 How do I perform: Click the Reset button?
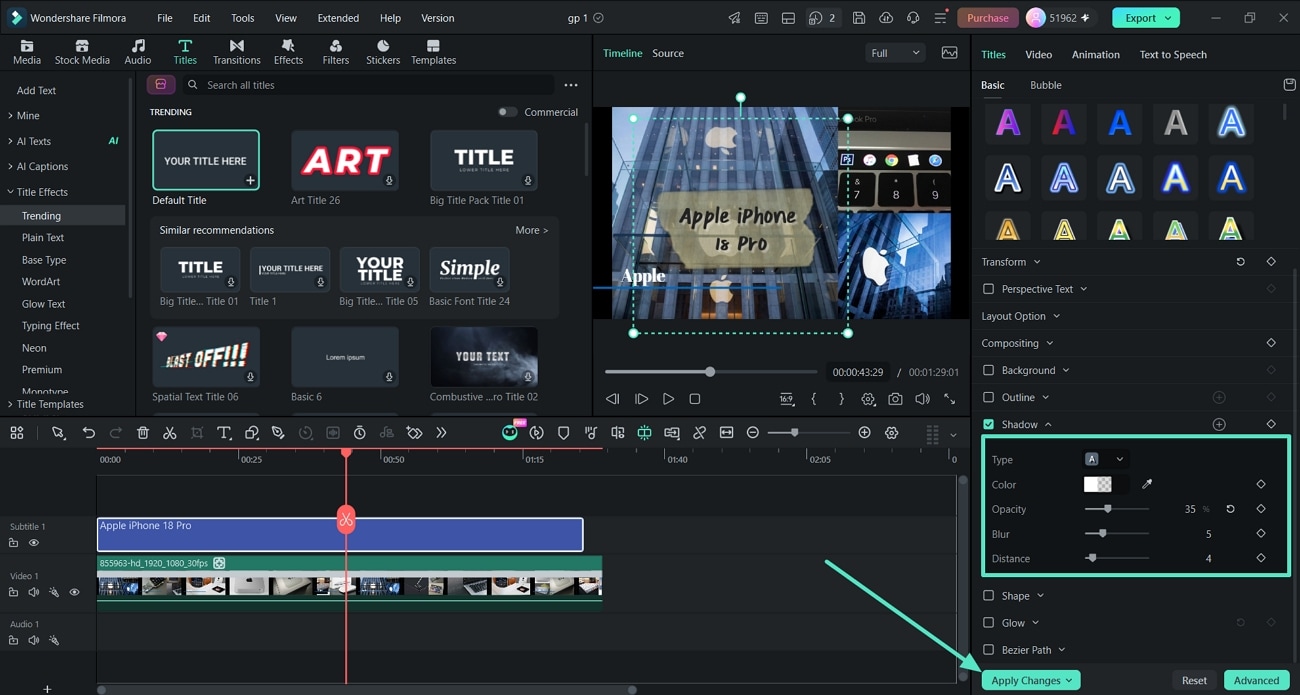coord(1194,680)
